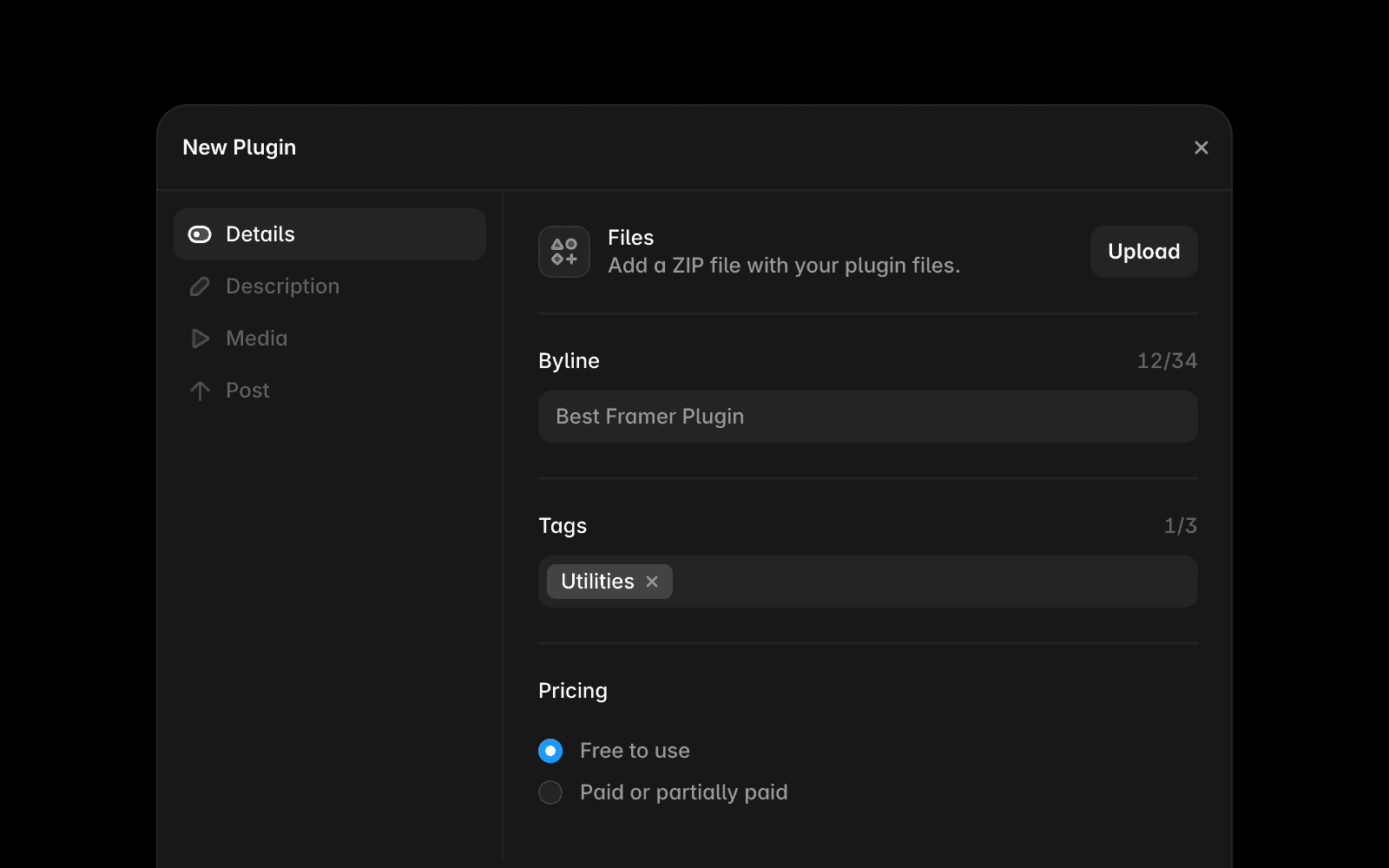
Task: Click the Byline label
Action: [x=569, y=361]
